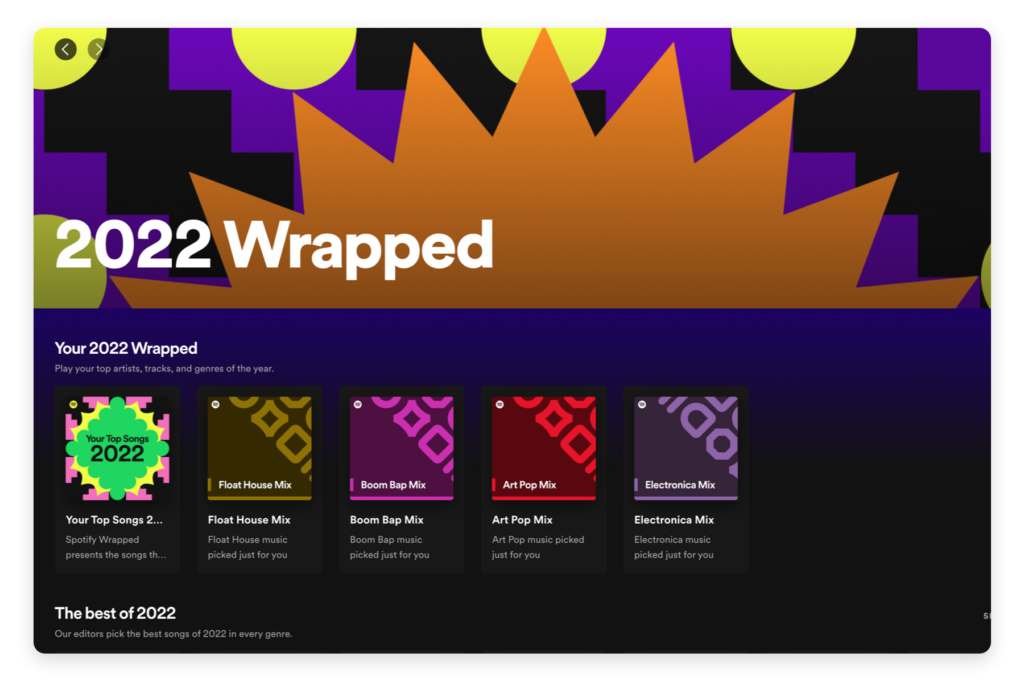Click Spotify logo on Boom Bap Mix cover
The width and height of the screenshot is (1024, 682).
358,404
